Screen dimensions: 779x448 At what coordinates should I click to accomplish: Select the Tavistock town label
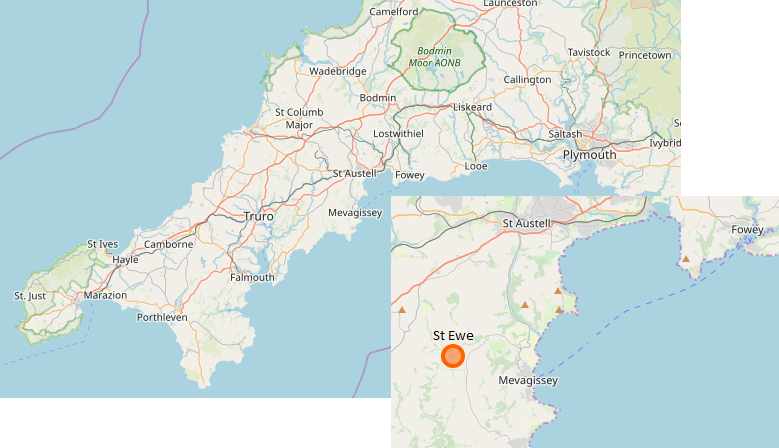coord(589,52)
